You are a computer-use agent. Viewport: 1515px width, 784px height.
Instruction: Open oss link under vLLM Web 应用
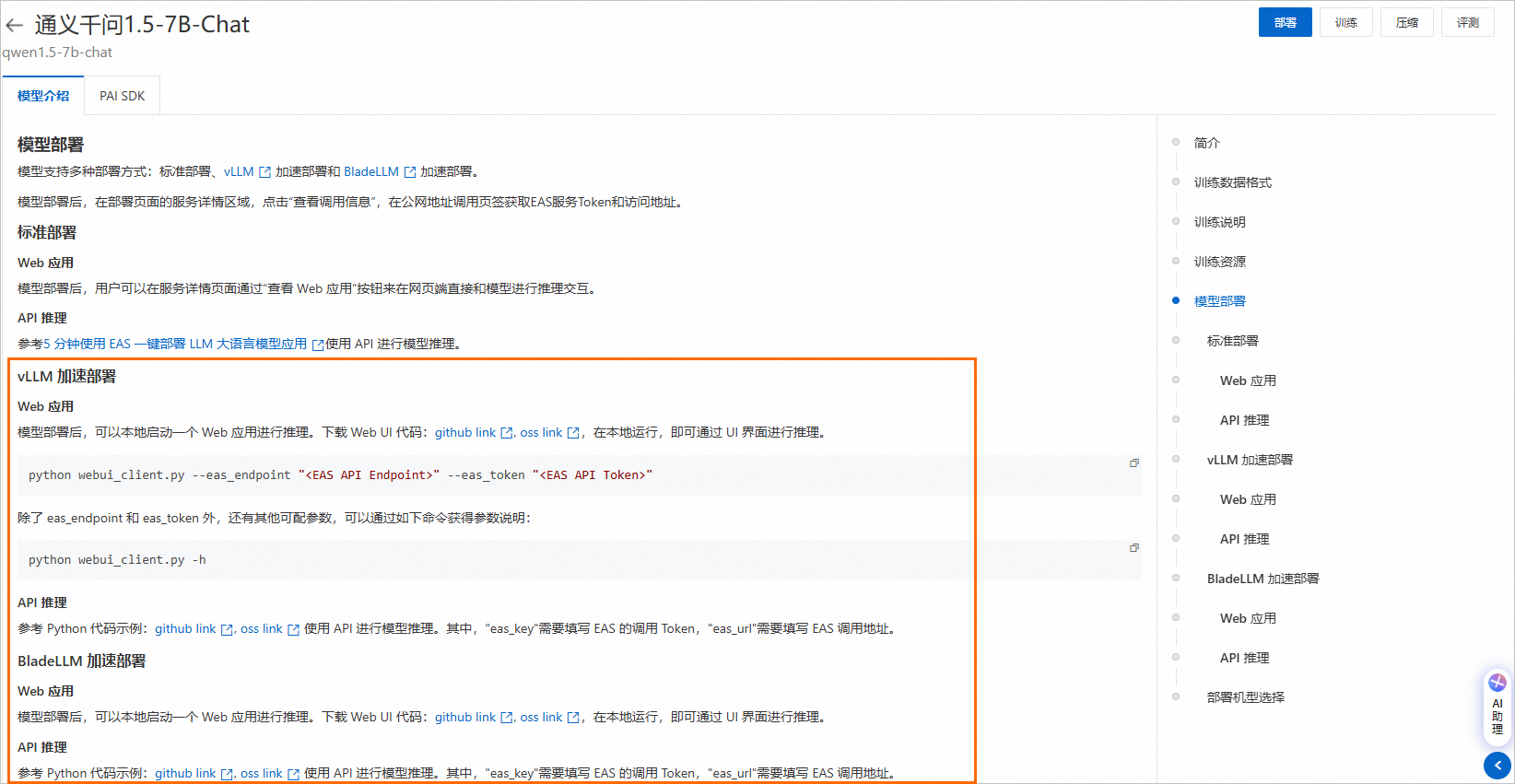click(x=541, y=432)
